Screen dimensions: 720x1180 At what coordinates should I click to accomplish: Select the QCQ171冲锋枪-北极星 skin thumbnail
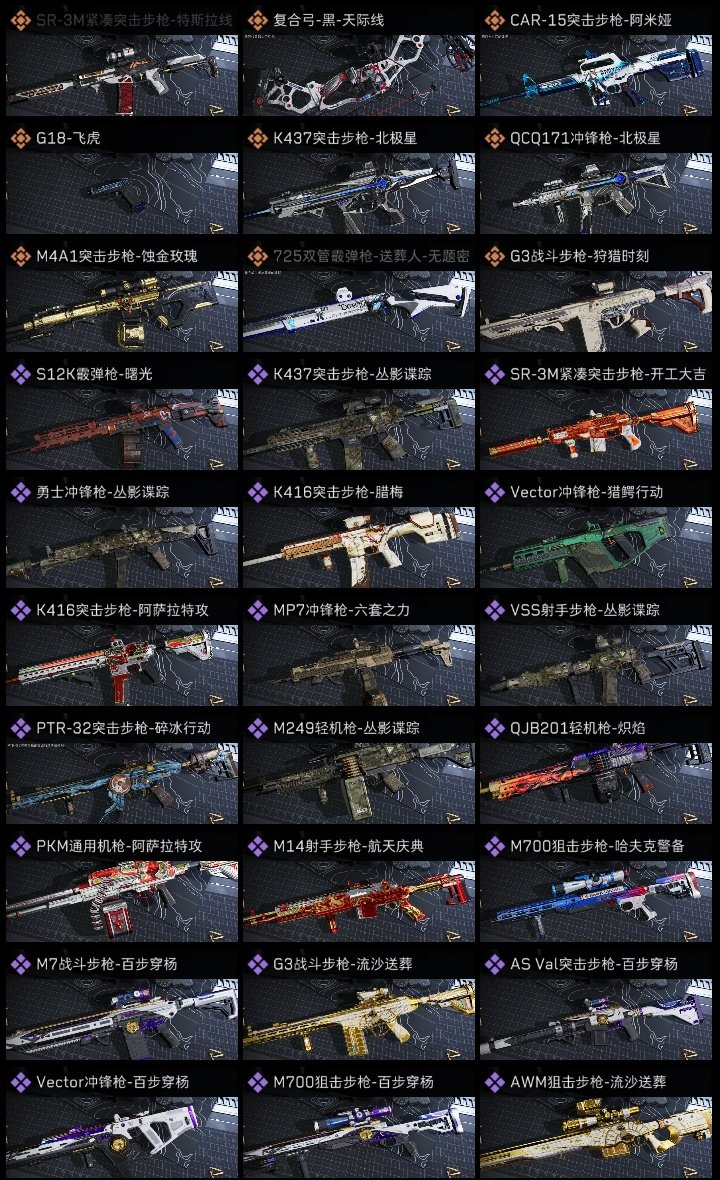click(x=596, y=193)
